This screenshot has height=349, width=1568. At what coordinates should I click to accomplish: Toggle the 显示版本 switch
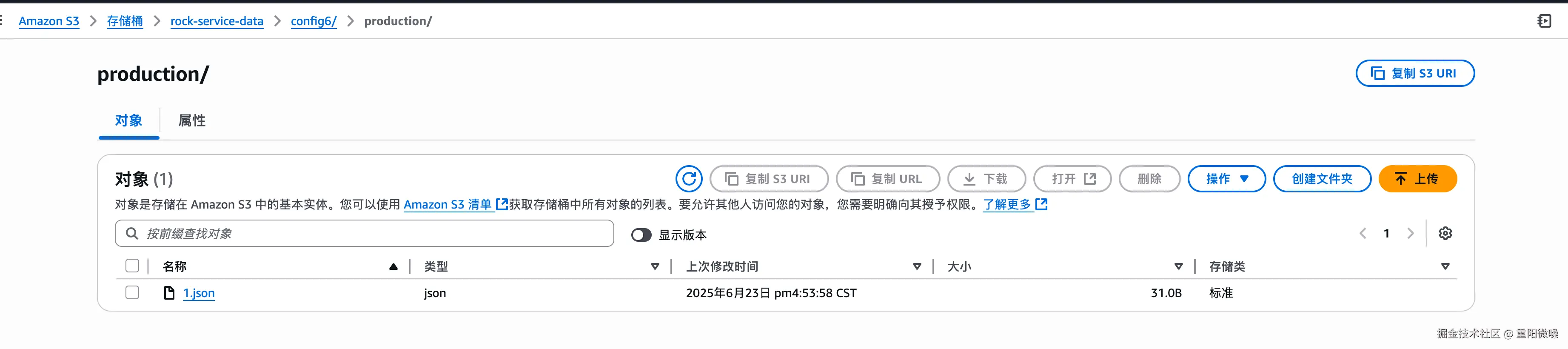click(x=641, y=235)
